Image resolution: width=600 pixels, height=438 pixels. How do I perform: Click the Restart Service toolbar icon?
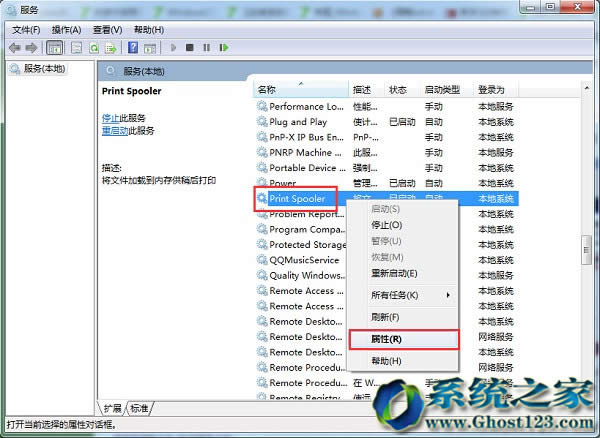224,47
